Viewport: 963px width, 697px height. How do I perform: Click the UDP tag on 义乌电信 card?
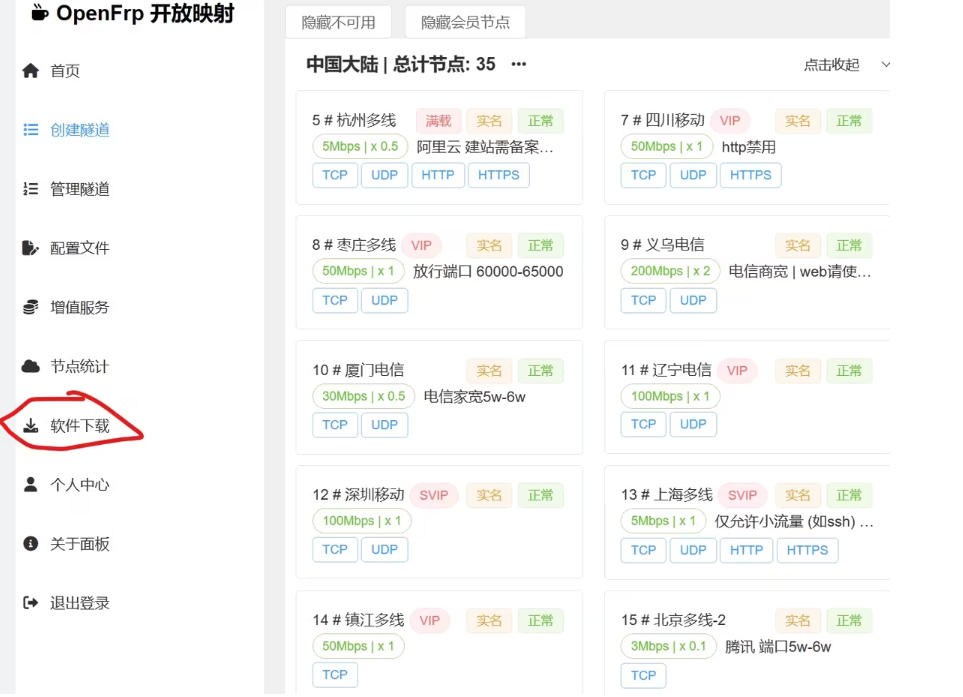click(693, 300)
